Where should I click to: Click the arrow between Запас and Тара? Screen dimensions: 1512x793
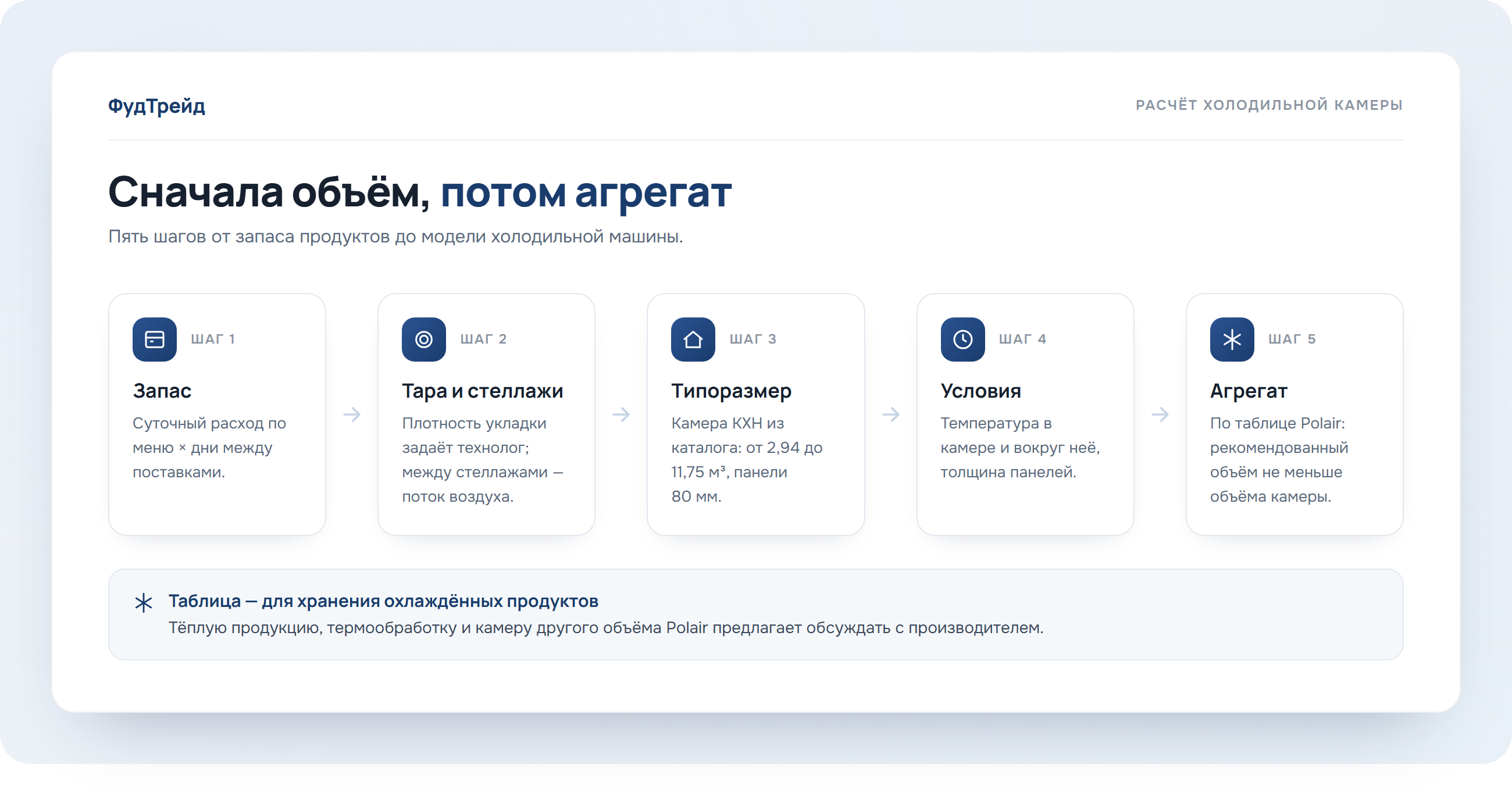click(352, 415)
